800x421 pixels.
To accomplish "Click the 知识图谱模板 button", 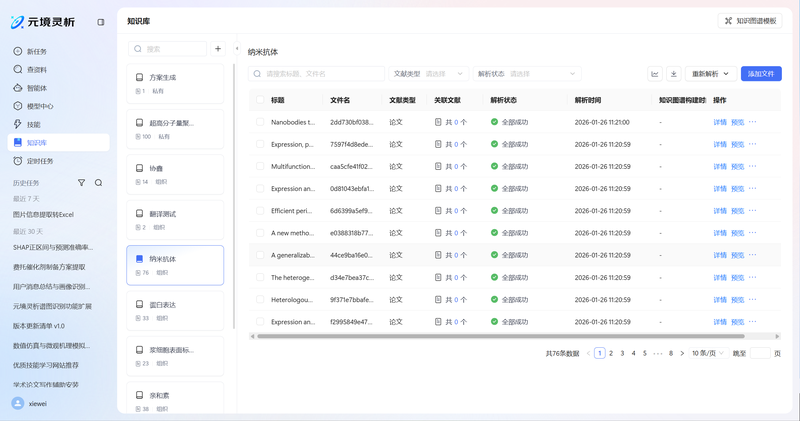I will click(750, 21).
